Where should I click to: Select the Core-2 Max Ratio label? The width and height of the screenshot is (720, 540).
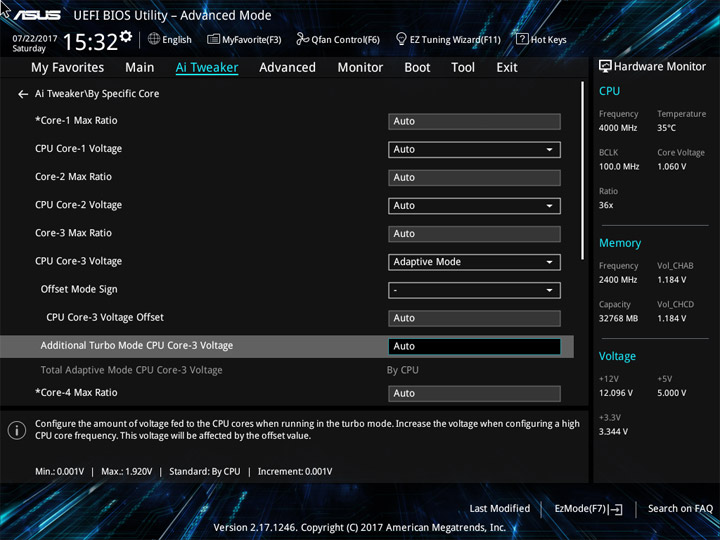pos(73,177)
